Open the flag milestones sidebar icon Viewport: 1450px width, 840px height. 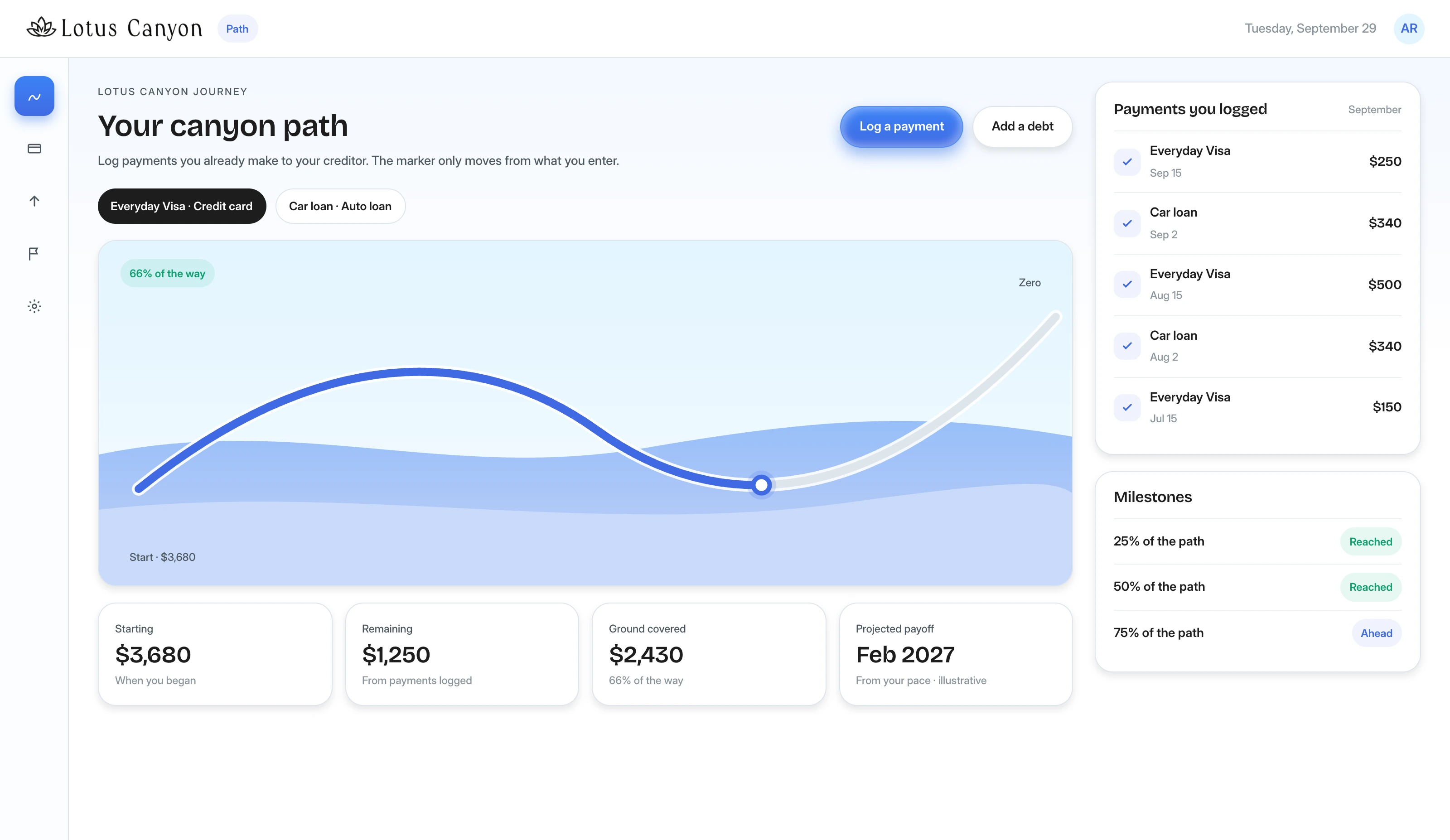click(x=34, y=253)
